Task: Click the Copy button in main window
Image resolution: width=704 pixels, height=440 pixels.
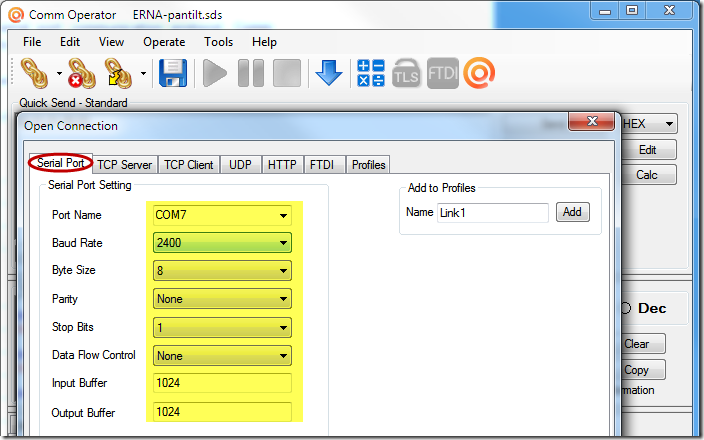Action: click(642, 370)
